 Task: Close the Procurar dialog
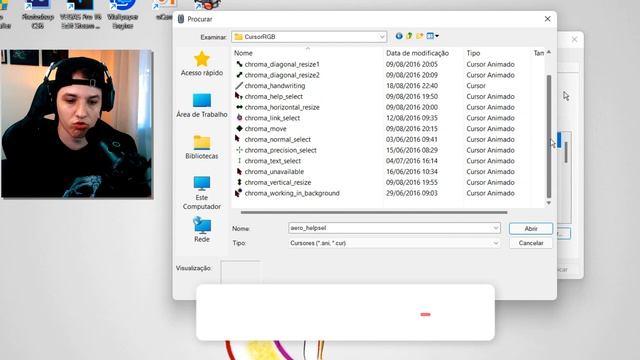coord(547,19)
